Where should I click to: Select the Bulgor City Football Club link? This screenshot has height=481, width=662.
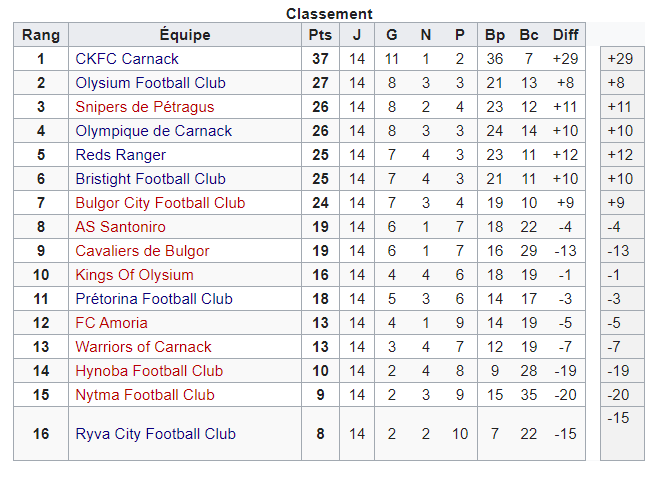click(160, 203)
